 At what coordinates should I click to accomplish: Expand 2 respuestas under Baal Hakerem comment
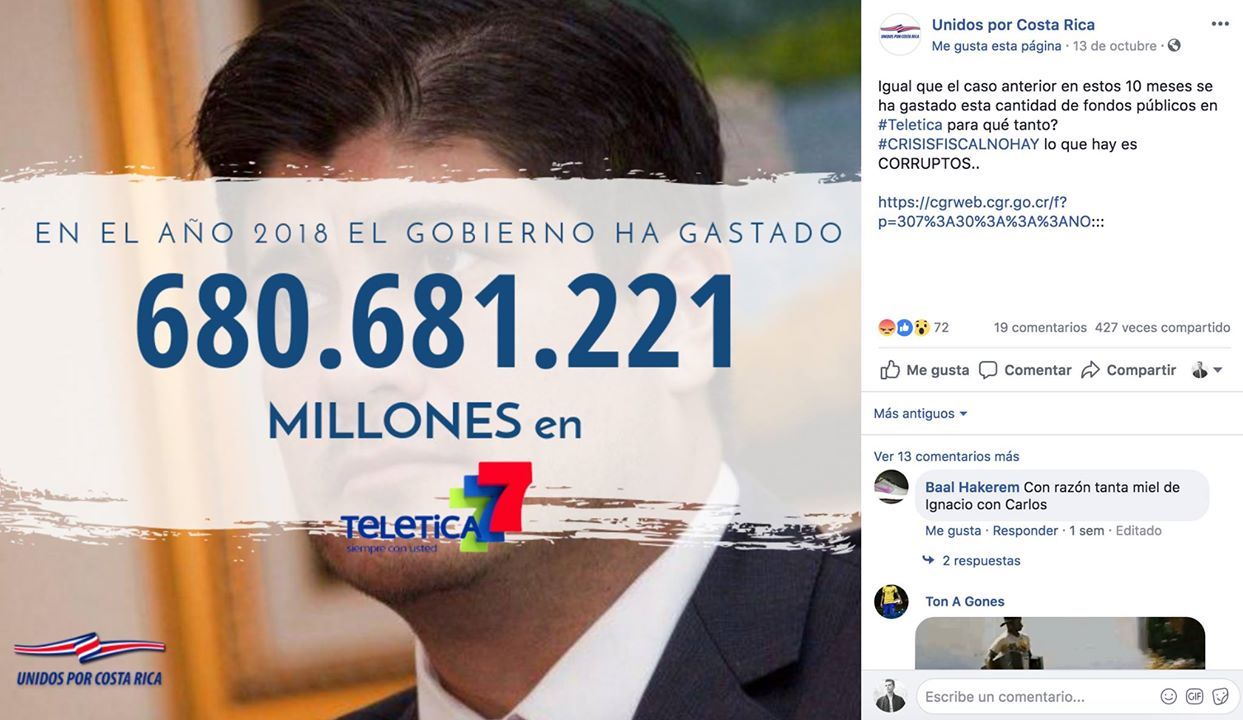[x=972, y=560]
